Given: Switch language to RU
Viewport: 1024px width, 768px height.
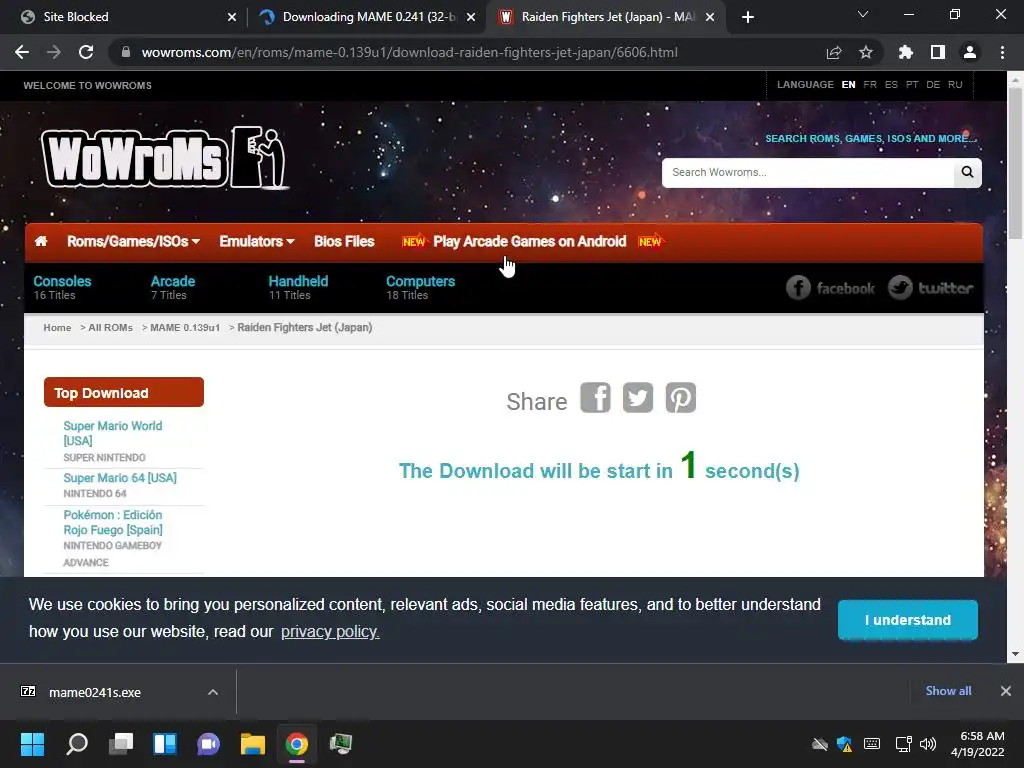Looking at the screenshot, I should (x=955, y=85).
